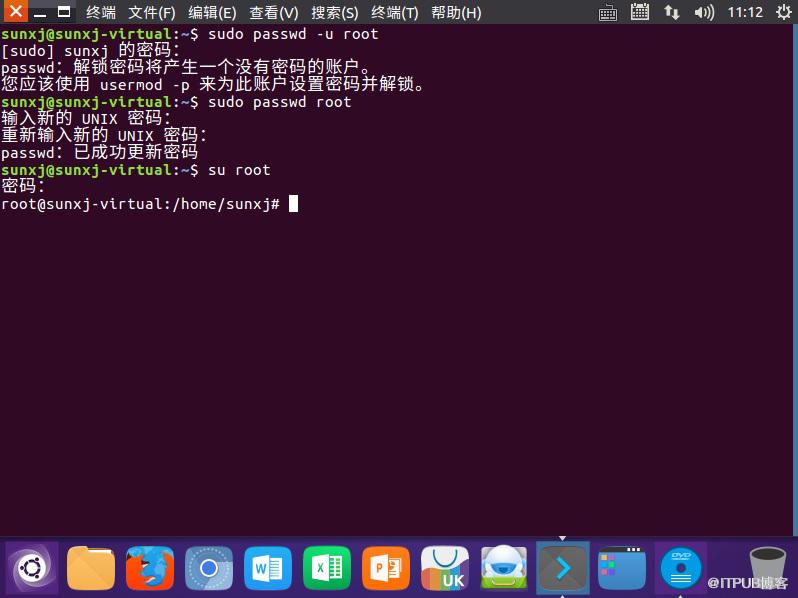The image size is (798, 598).
Task: Open the file manager folder icon
Action: 91,567
